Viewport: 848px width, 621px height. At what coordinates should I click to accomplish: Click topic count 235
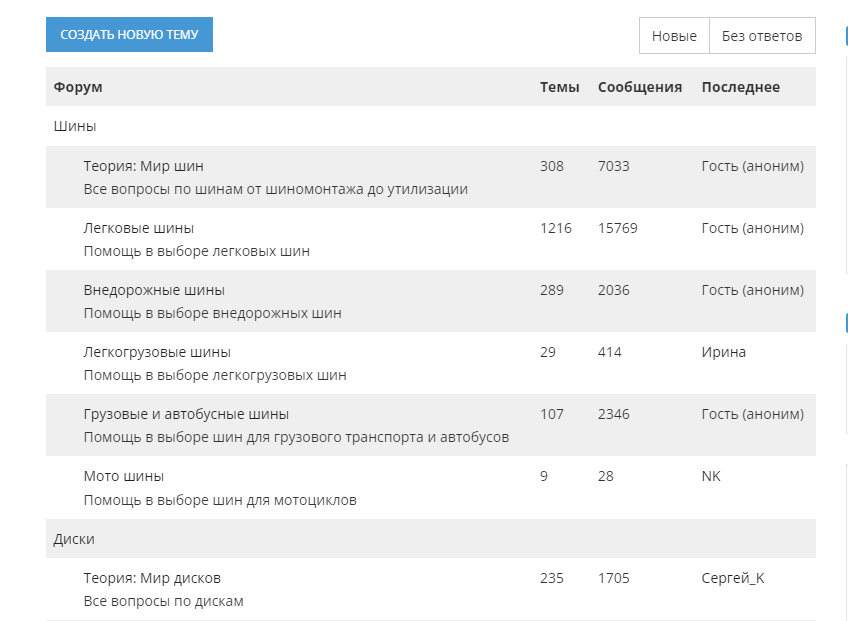pyautogui.click(x=552, y=578)
